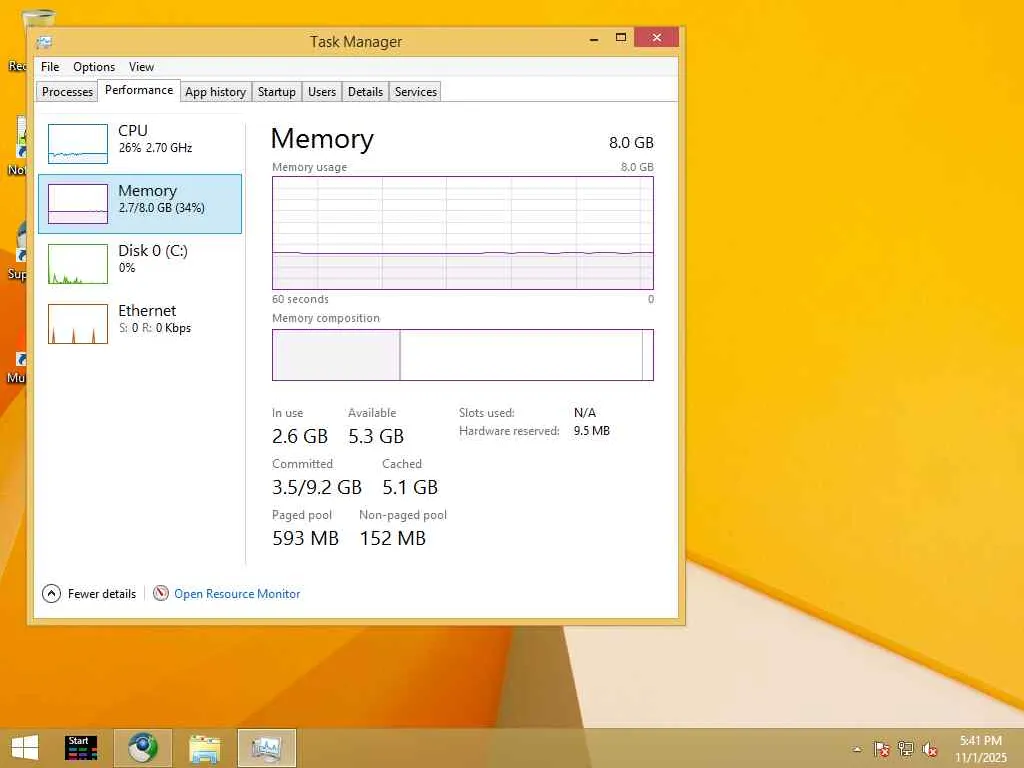Open File Explorer from the taskbar
This screenshot has width=1024, height=768.
[204, 748]
